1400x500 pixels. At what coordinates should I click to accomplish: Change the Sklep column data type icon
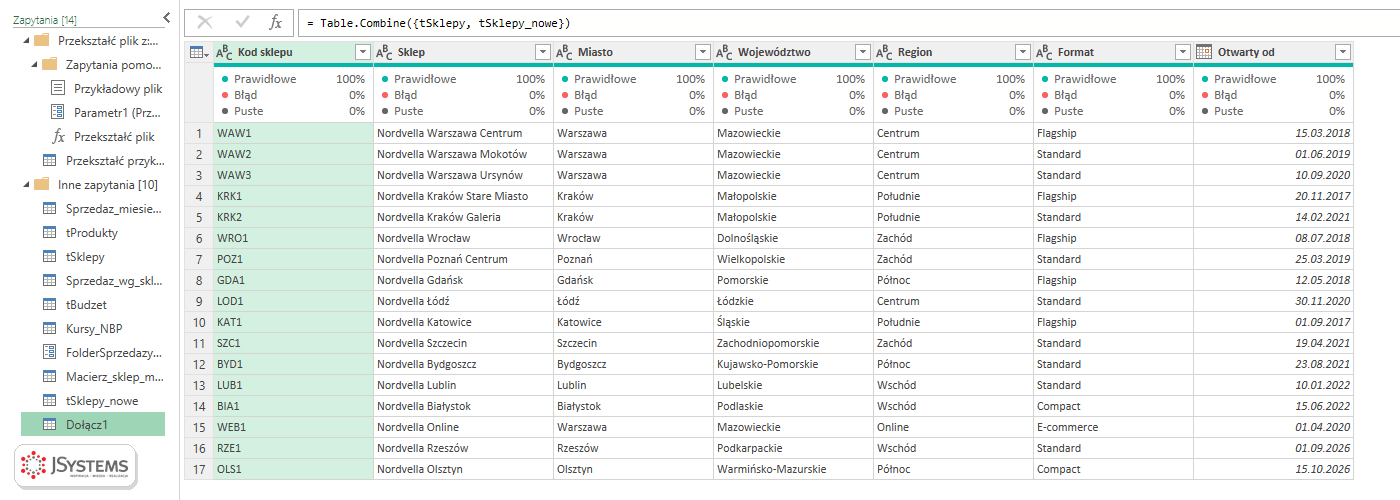click(384, 52)
